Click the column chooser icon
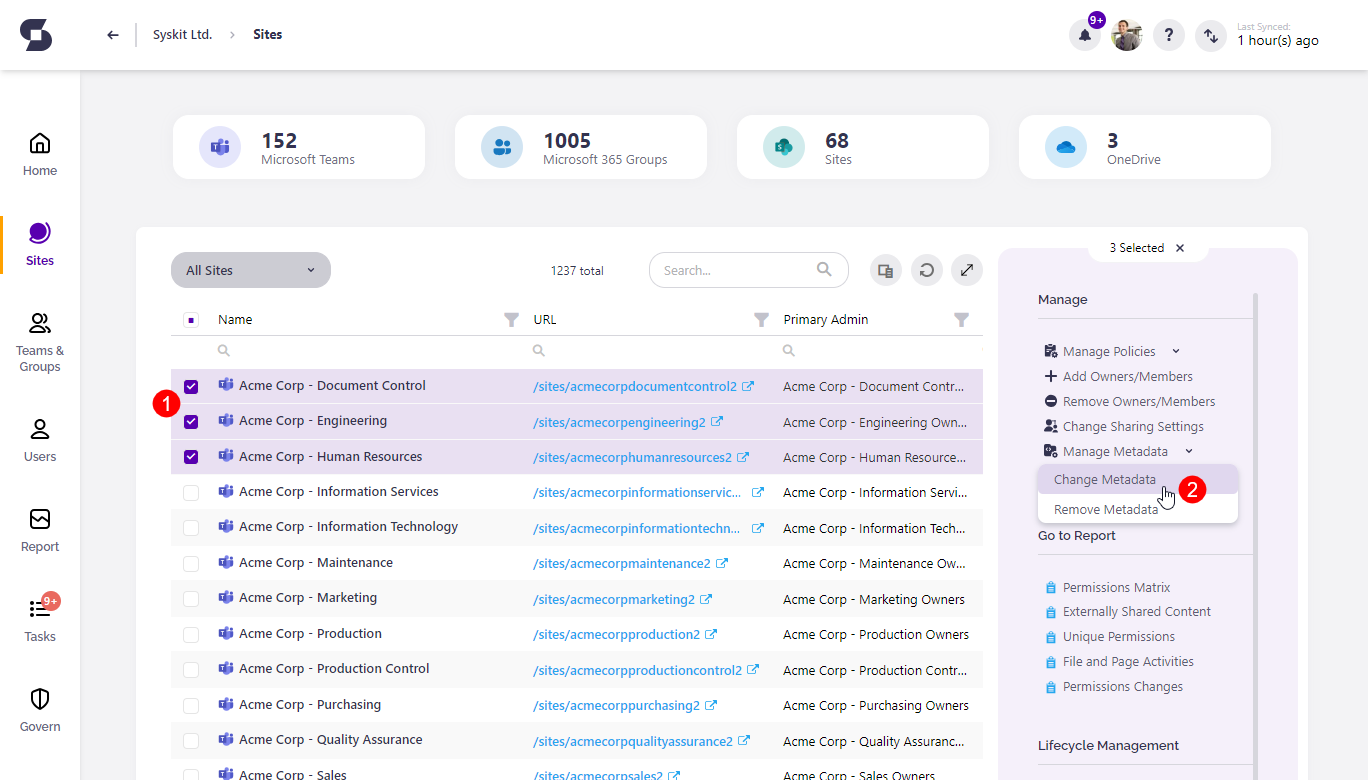1368x780 pixels. point(885,270)
